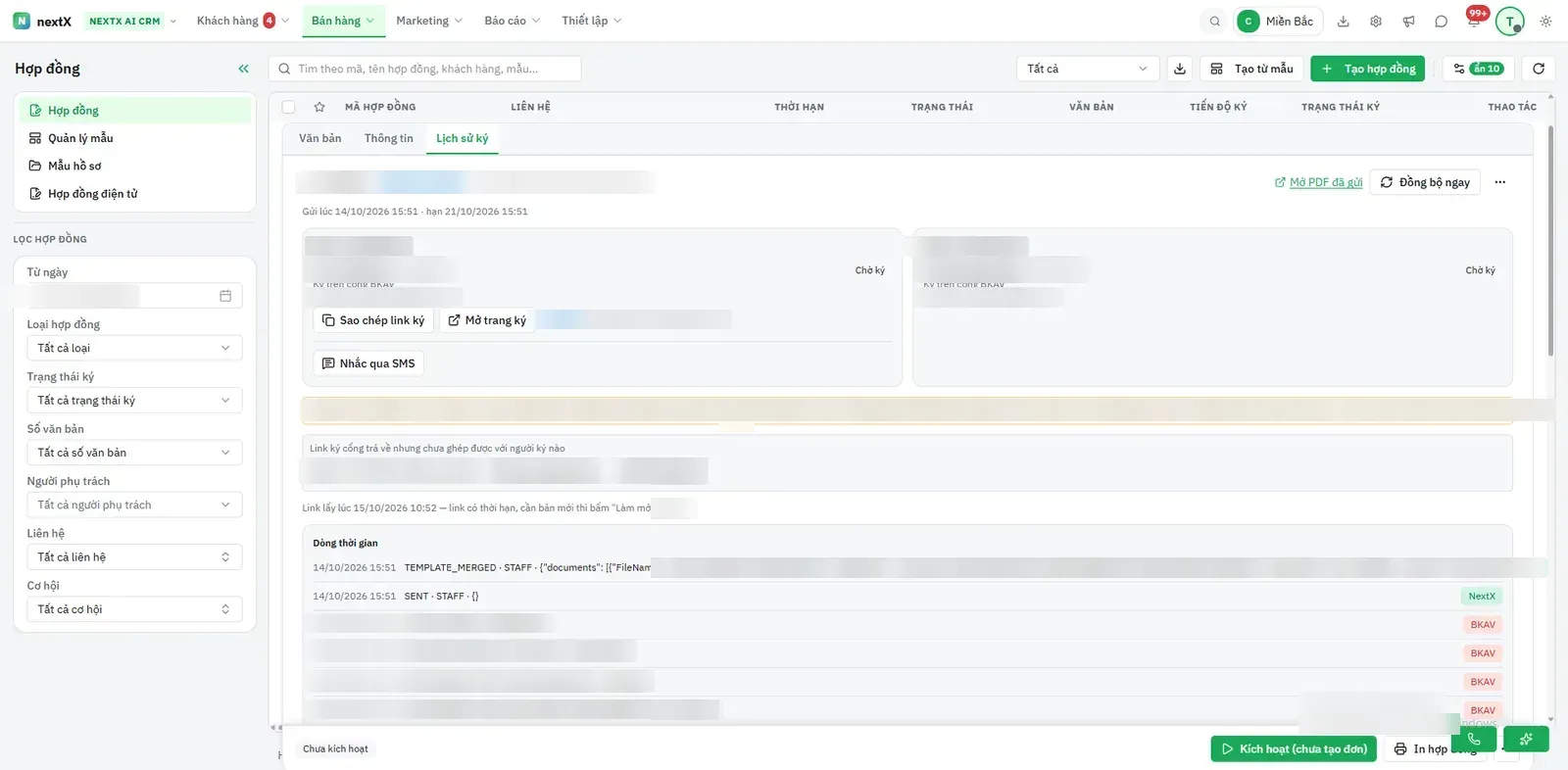Viewport: 1568px width, 770px height.
Task: Click Sao chép link ký button
Action: click(373, 320)
